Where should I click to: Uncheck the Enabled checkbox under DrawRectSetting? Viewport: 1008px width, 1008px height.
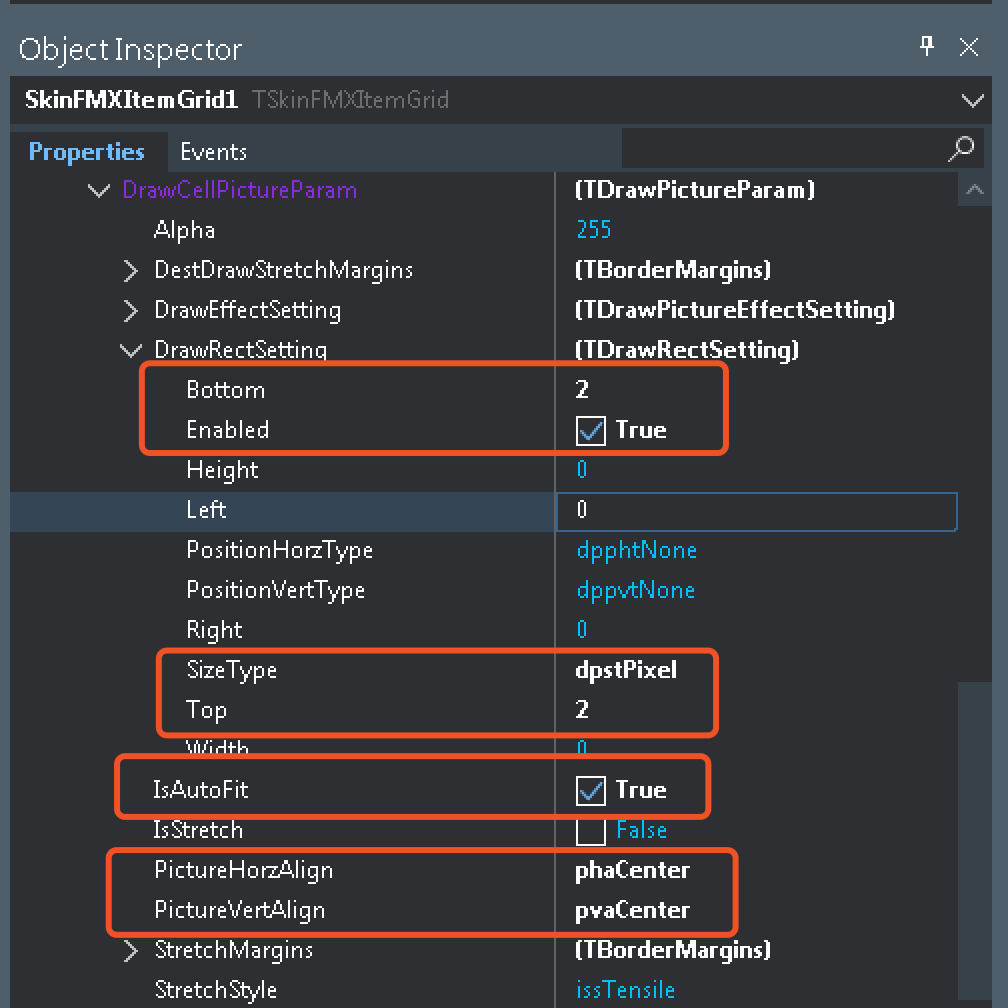pyautogui.click(x=590, y=431)
